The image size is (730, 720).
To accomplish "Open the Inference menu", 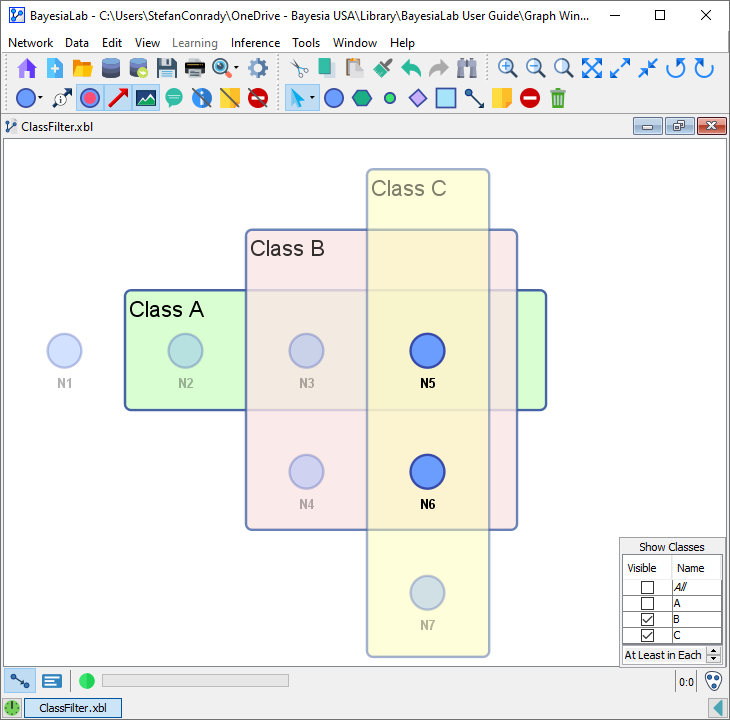I will (x=255, y=43).
